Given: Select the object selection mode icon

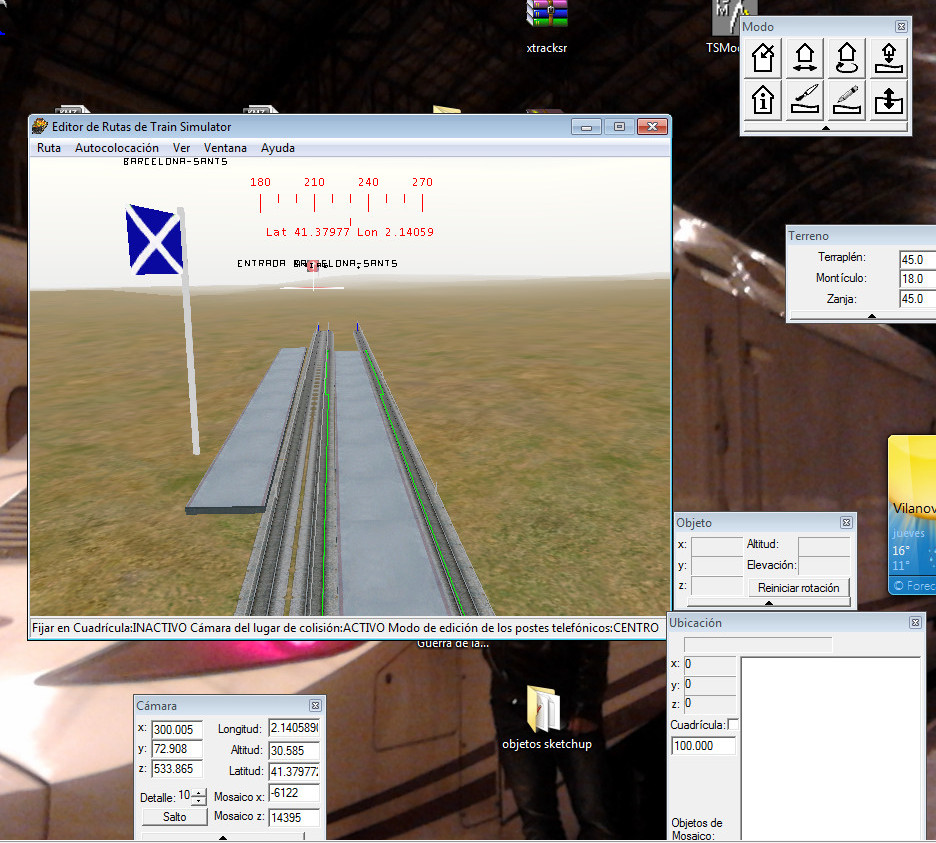Looking at the screenshot, I should coord(763,58).
